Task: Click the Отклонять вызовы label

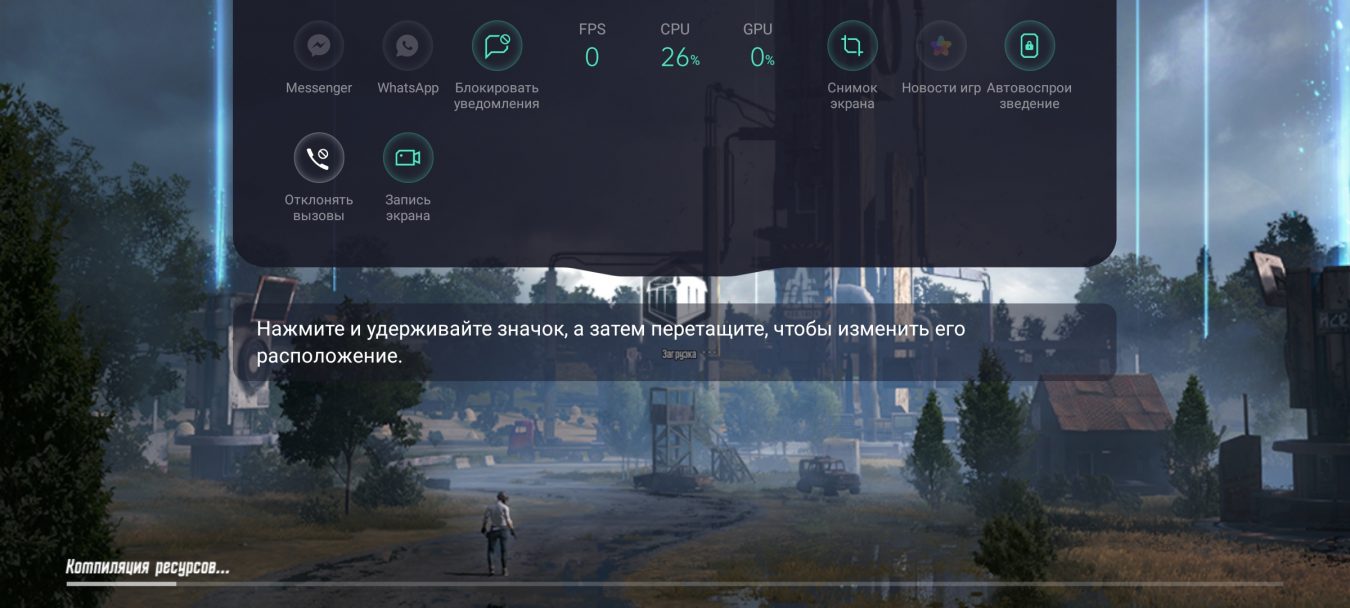Action: 319,208
